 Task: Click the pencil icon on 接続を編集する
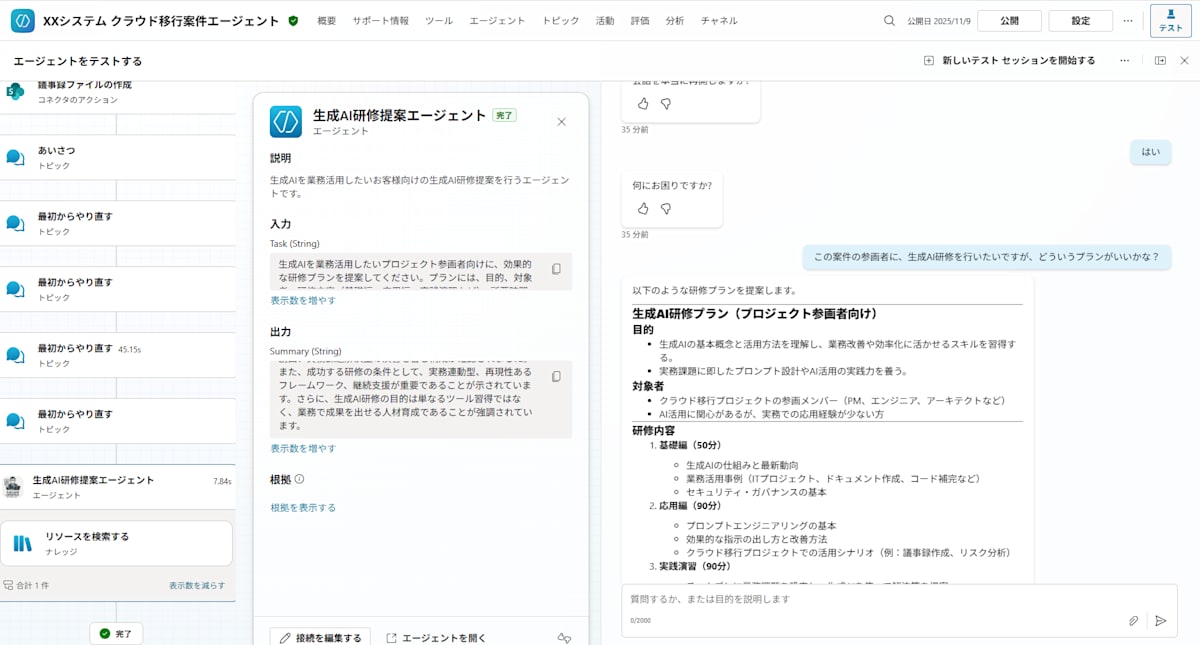pos(285,638)
